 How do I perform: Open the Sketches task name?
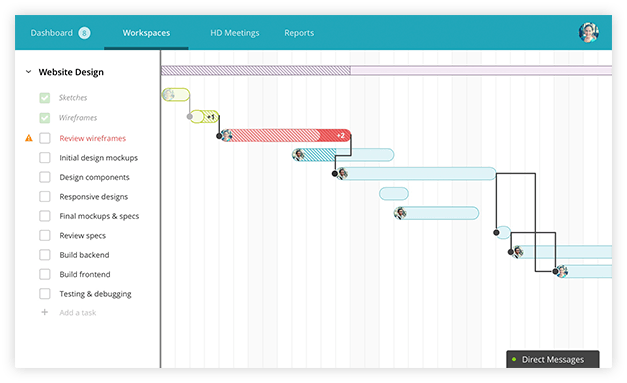coord(73,98)
